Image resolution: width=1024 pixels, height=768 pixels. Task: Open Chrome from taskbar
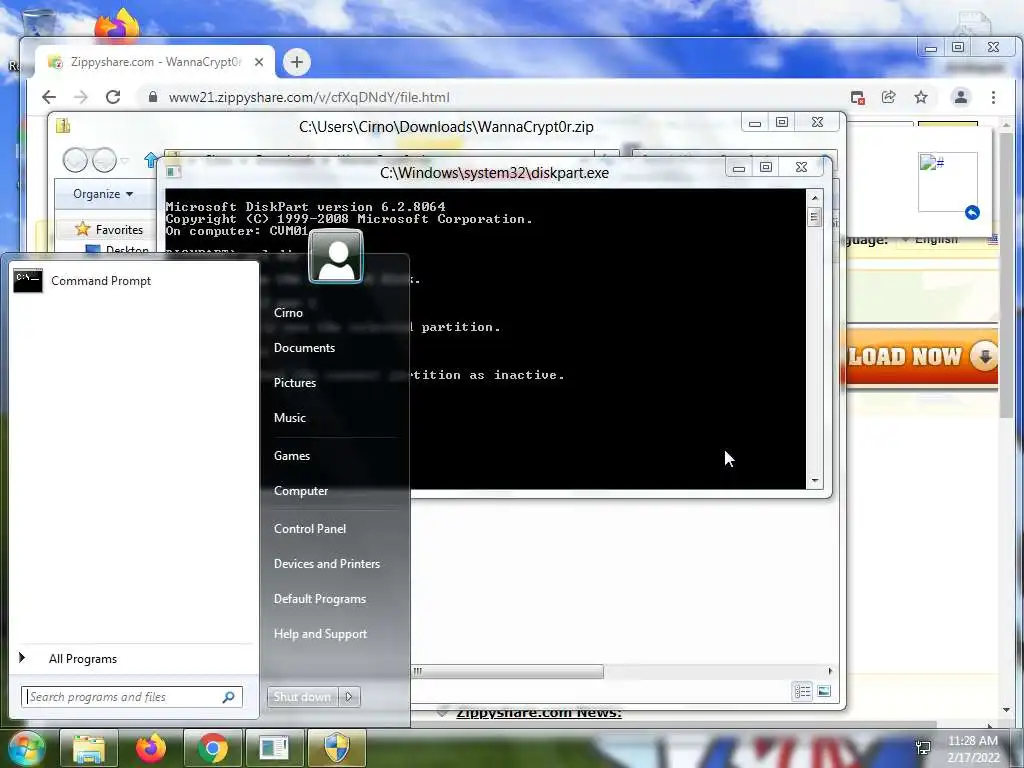point(213,748)
